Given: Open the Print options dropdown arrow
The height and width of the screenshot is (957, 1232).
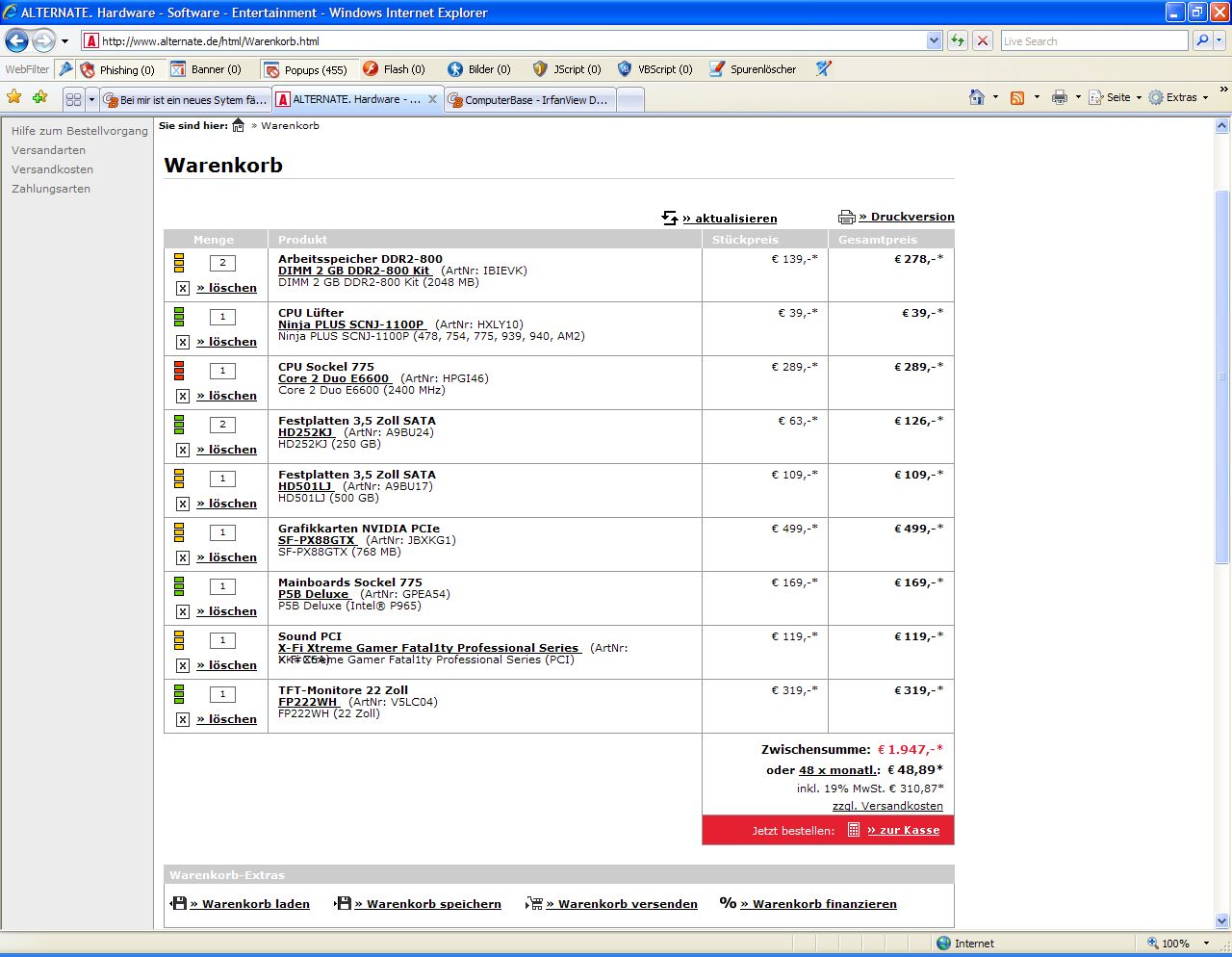Looking at the screenshot, I should point(1078,97).
